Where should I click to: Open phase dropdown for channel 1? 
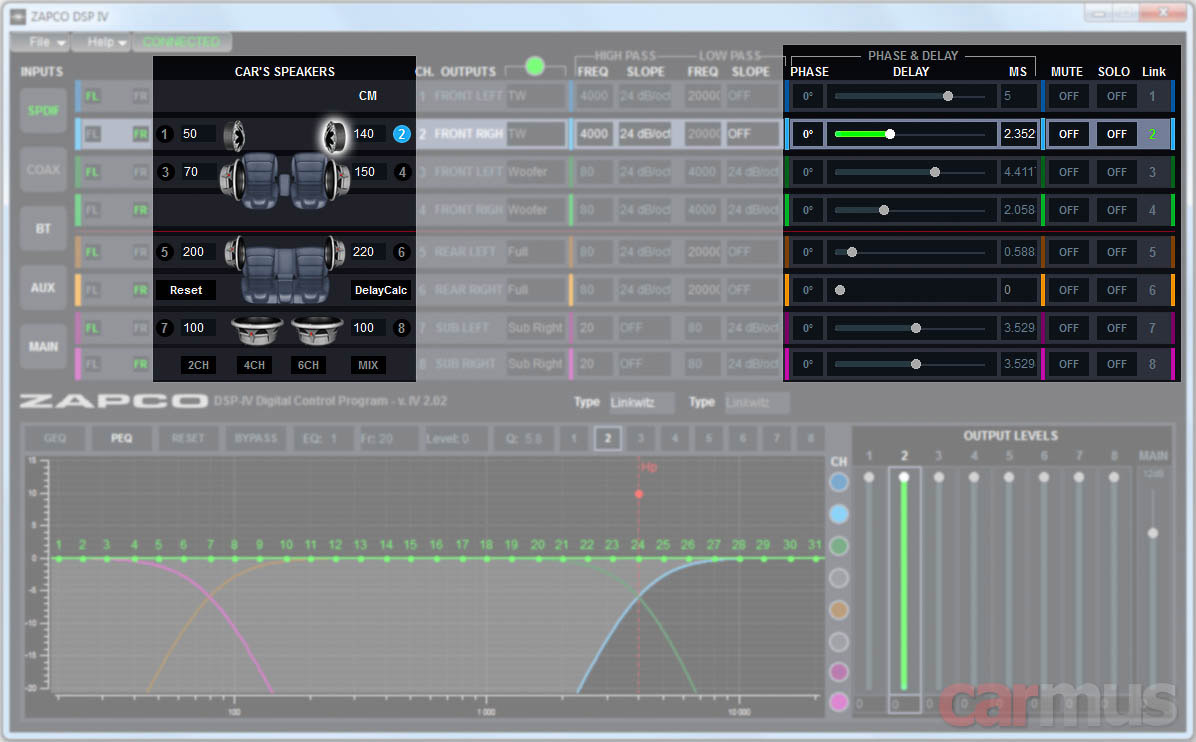[808, 96]
